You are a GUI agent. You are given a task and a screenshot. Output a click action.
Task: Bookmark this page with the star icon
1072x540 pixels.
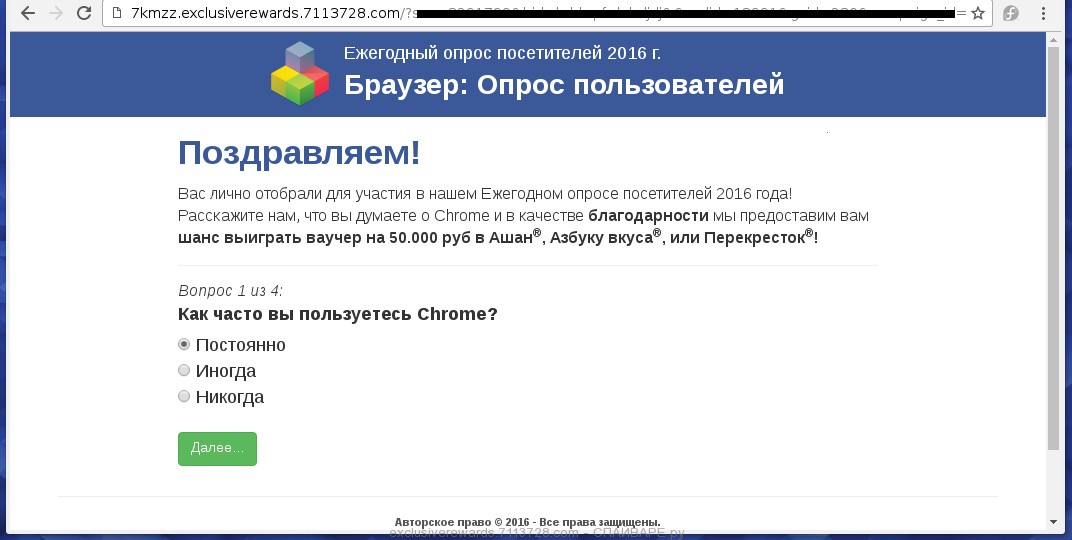click(977, 14)
